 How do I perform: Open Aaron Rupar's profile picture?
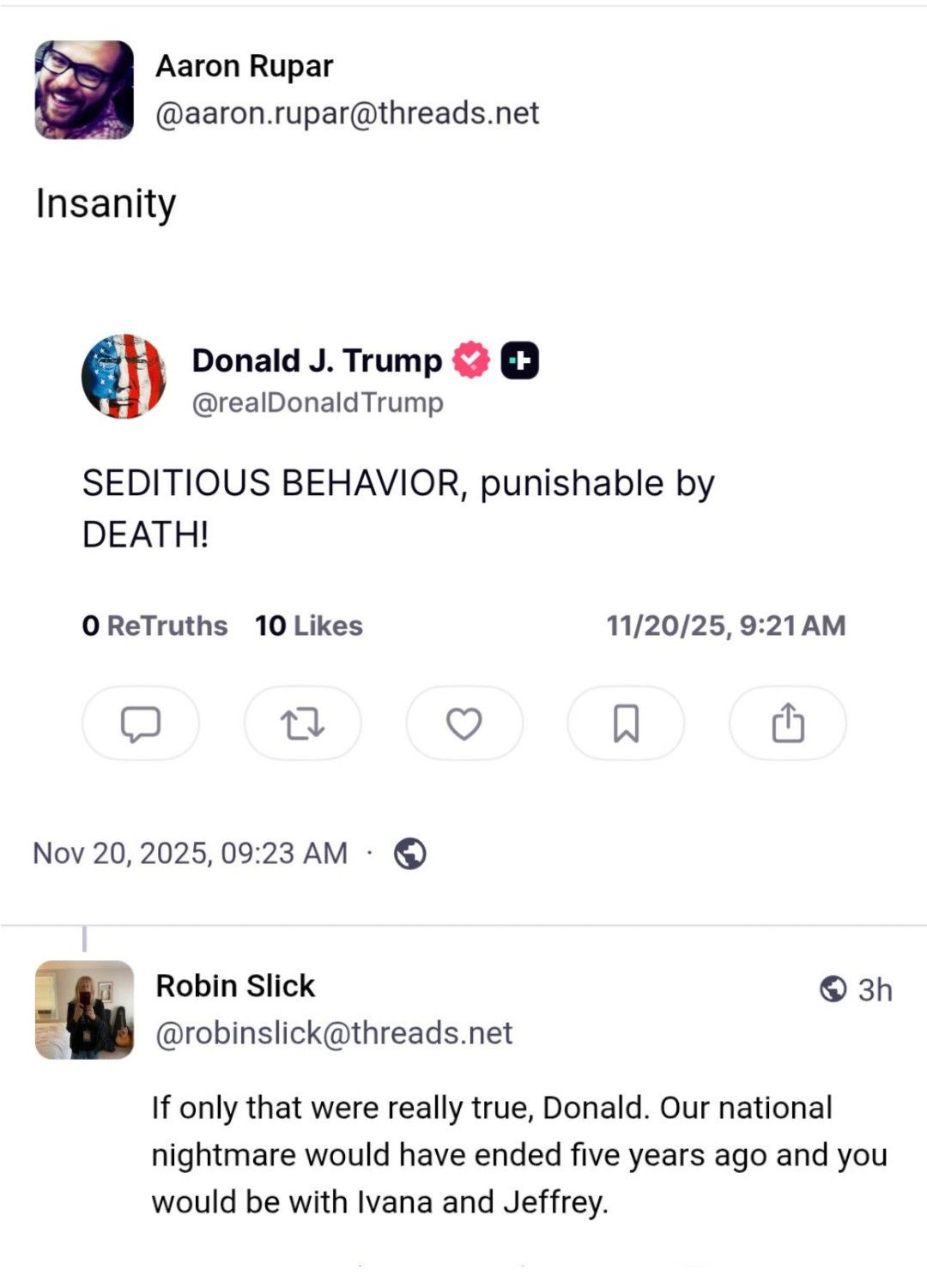[84, 89]
